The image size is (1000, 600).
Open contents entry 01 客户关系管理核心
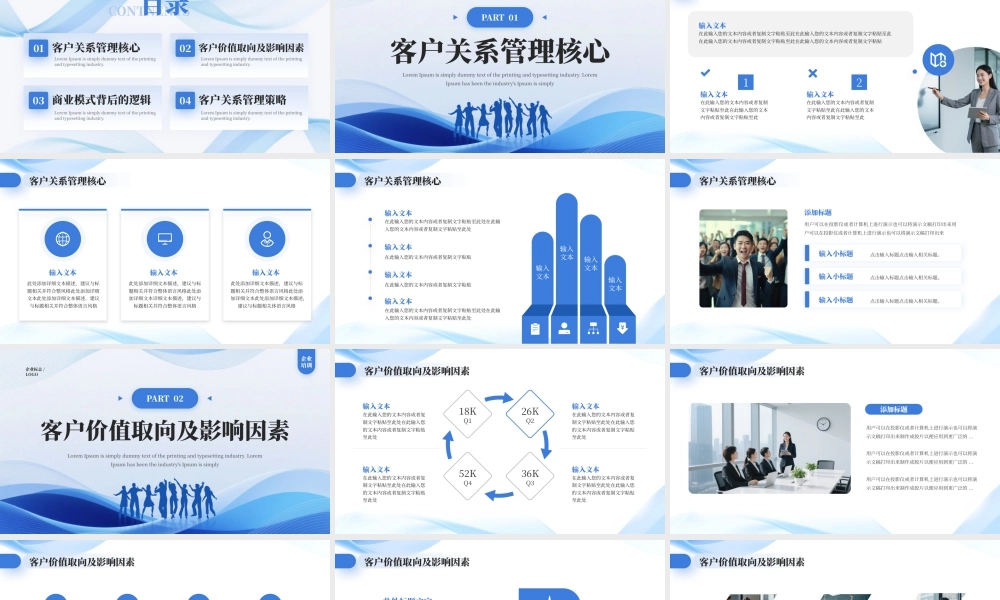(x=92, y=55)
